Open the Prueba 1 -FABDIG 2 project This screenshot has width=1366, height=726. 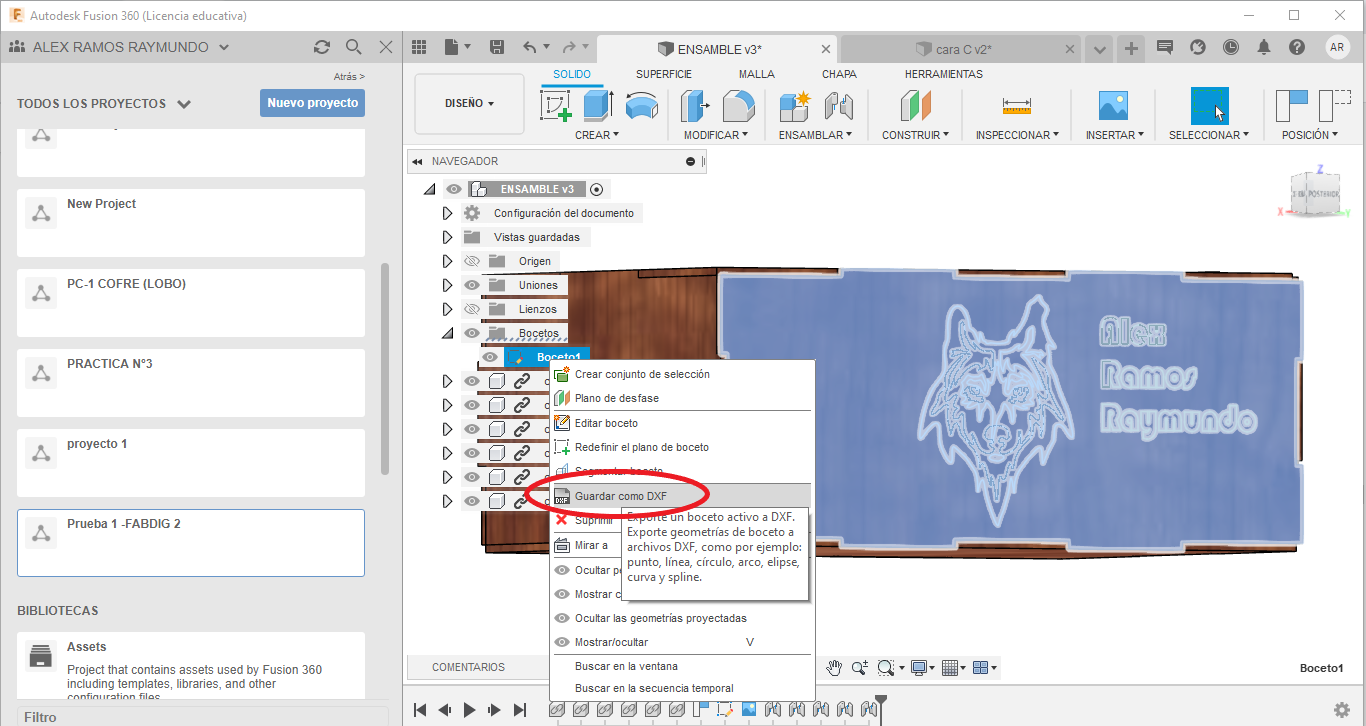tap(191, 543)
